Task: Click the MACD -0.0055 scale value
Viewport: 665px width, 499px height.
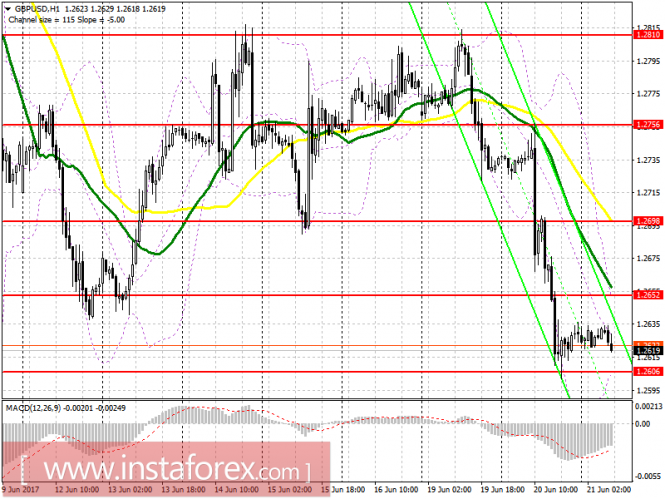Action: click(649, 478)
